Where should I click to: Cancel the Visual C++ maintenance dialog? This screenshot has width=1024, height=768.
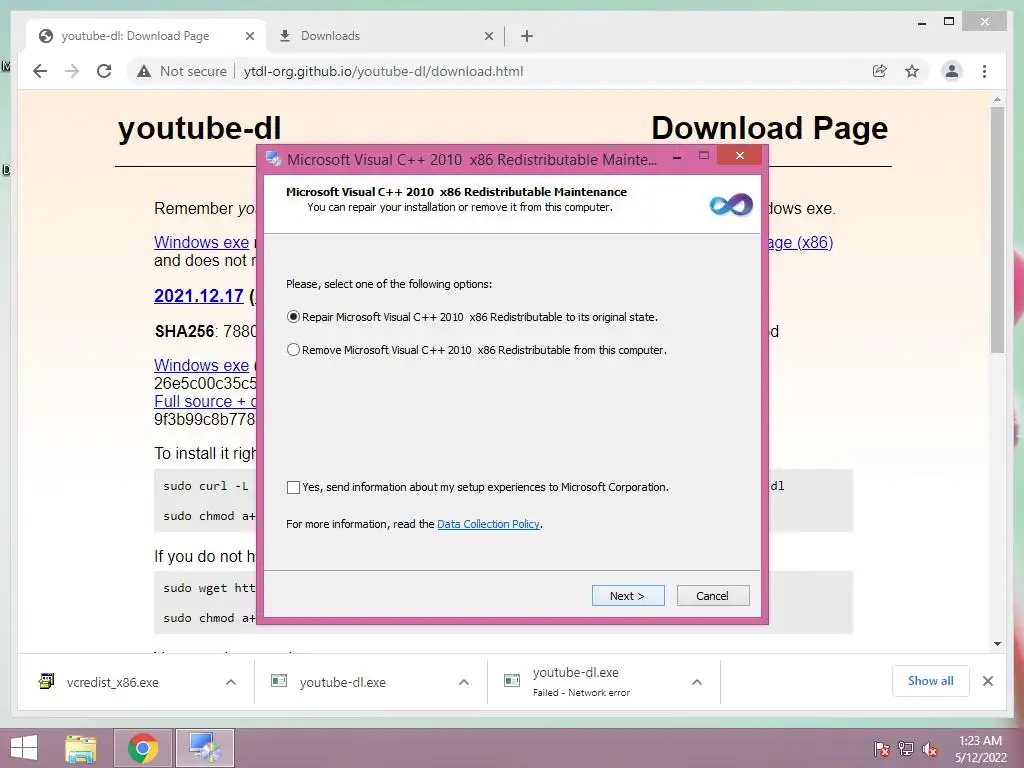point(712,596)
